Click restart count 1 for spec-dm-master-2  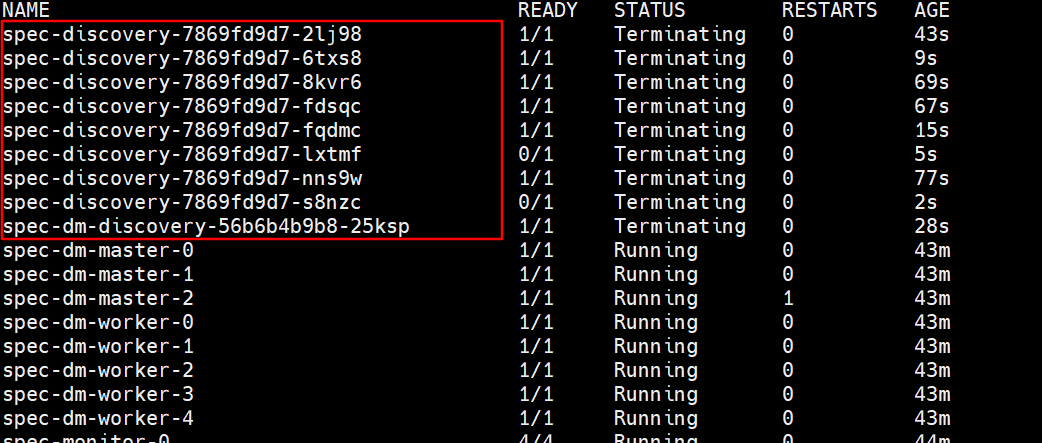788,298
